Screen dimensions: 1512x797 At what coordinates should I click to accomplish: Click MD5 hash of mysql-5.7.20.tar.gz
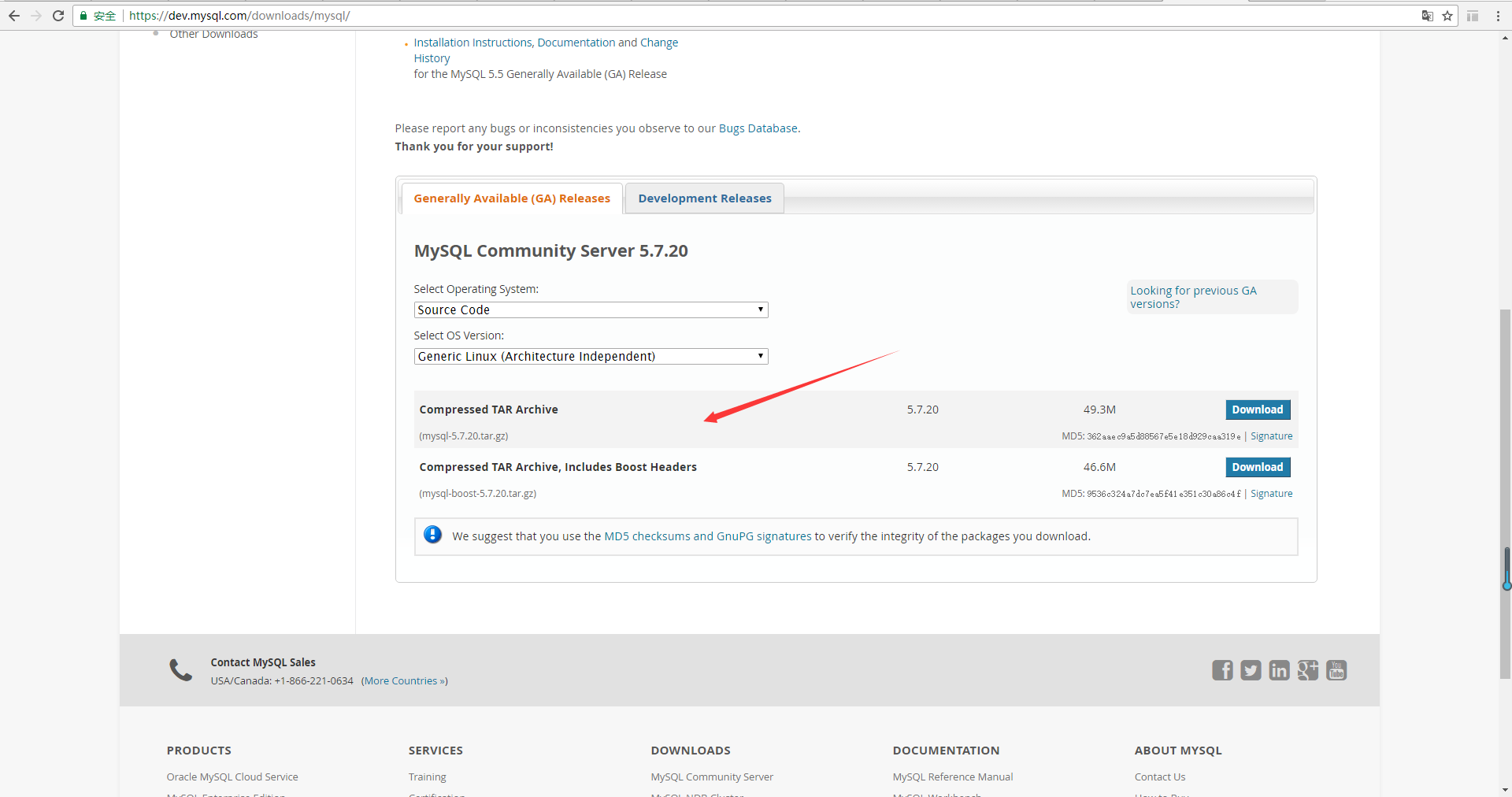(x=1164, y=436)
